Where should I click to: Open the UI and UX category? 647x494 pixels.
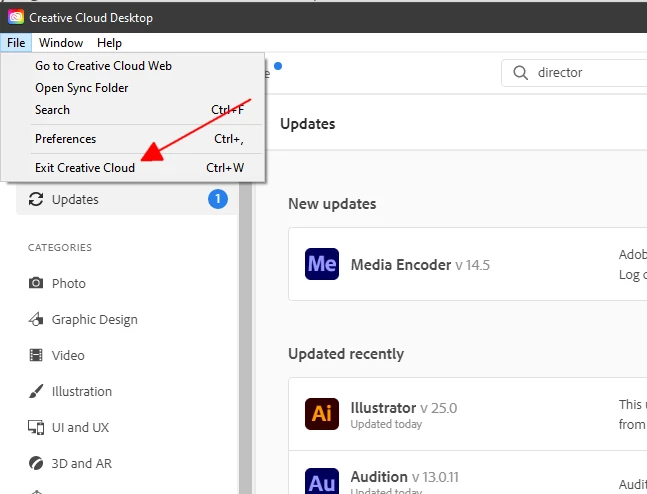[80, 427]
